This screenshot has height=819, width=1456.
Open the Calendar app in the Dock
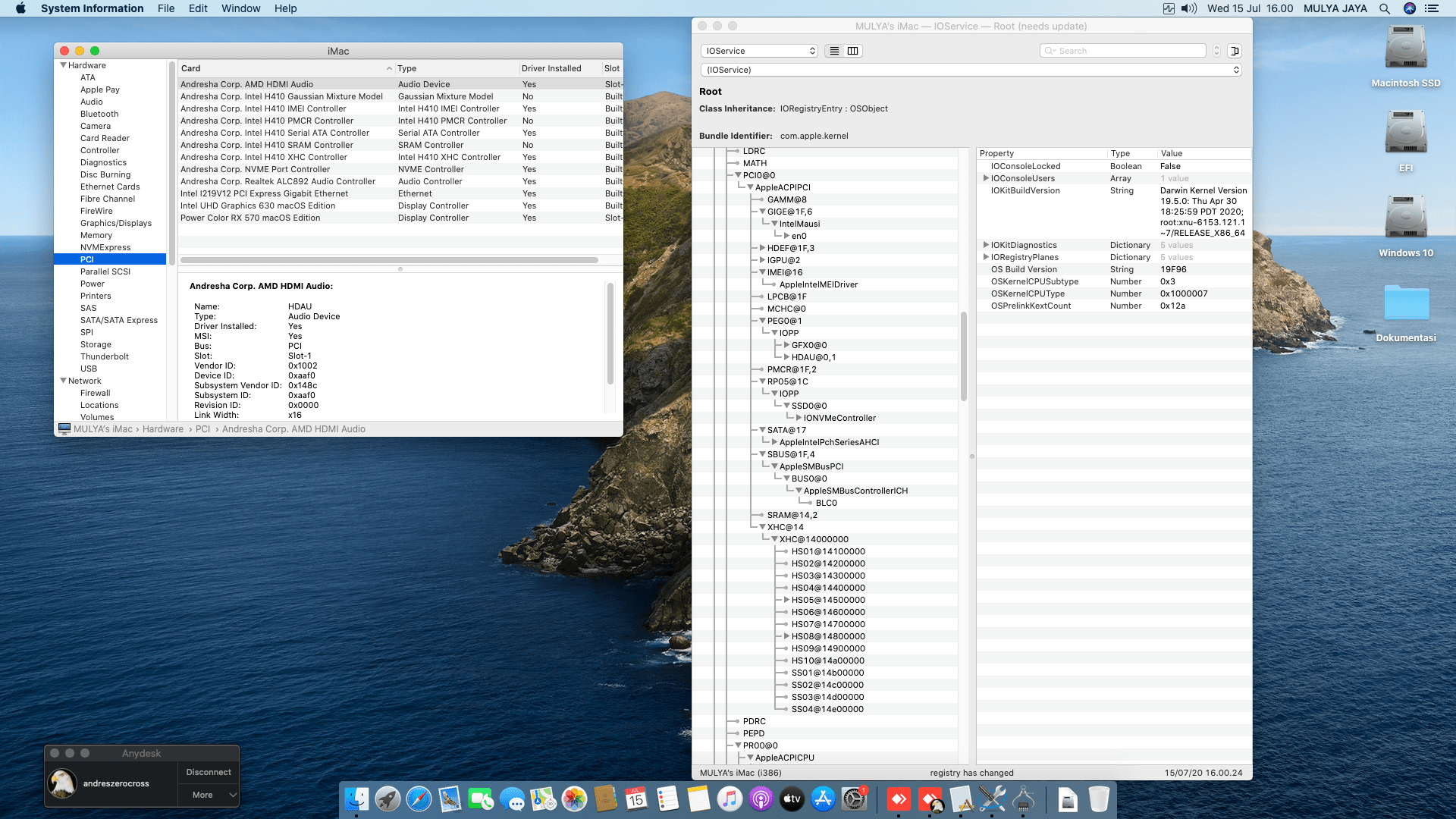(636, 799)
